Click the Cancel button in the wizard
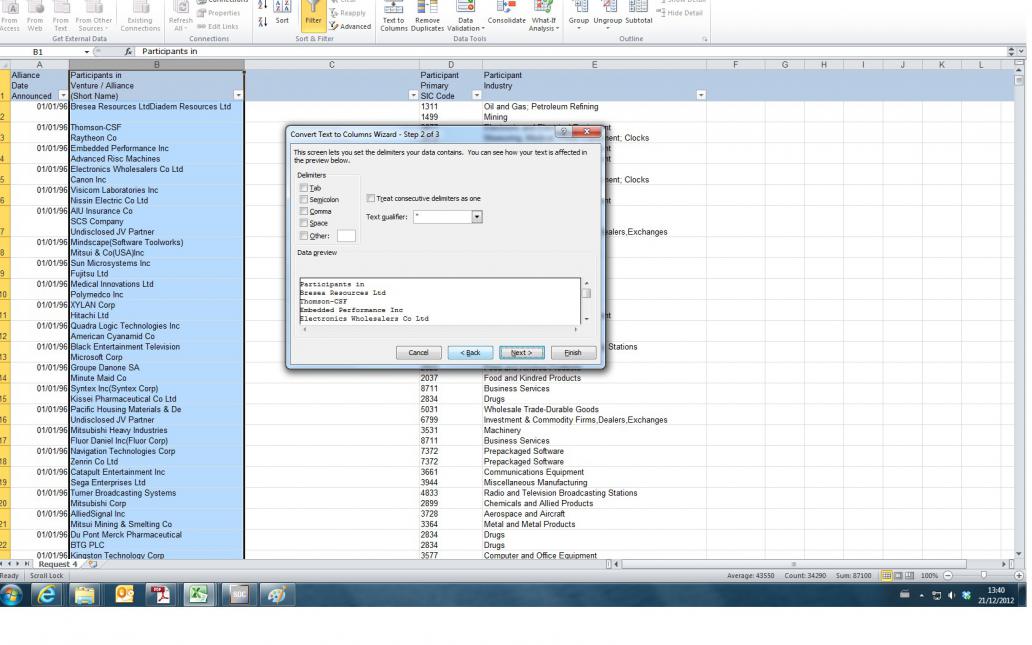 [419, 353]
